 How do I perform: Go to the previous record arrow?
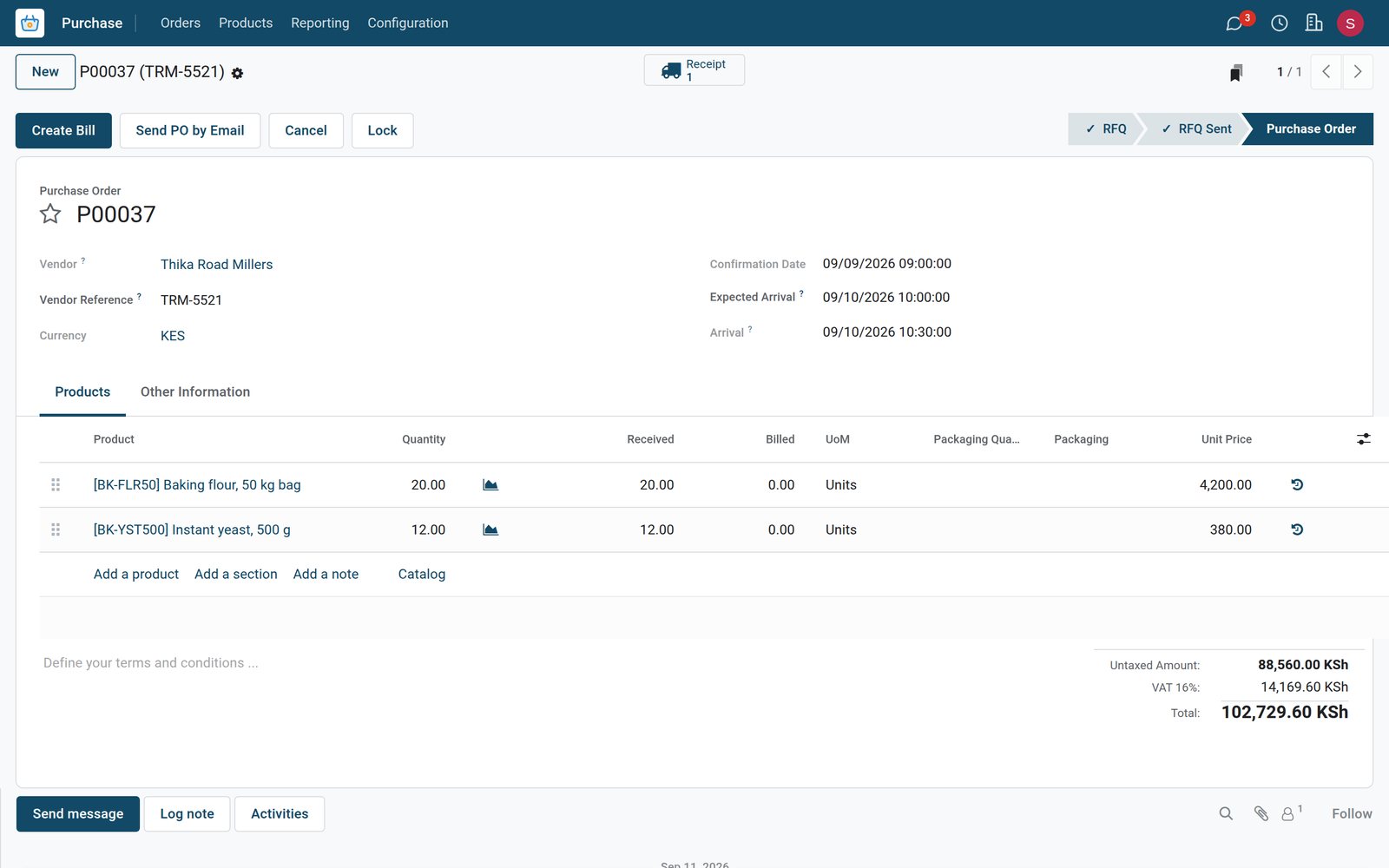tap(1326, 72)
